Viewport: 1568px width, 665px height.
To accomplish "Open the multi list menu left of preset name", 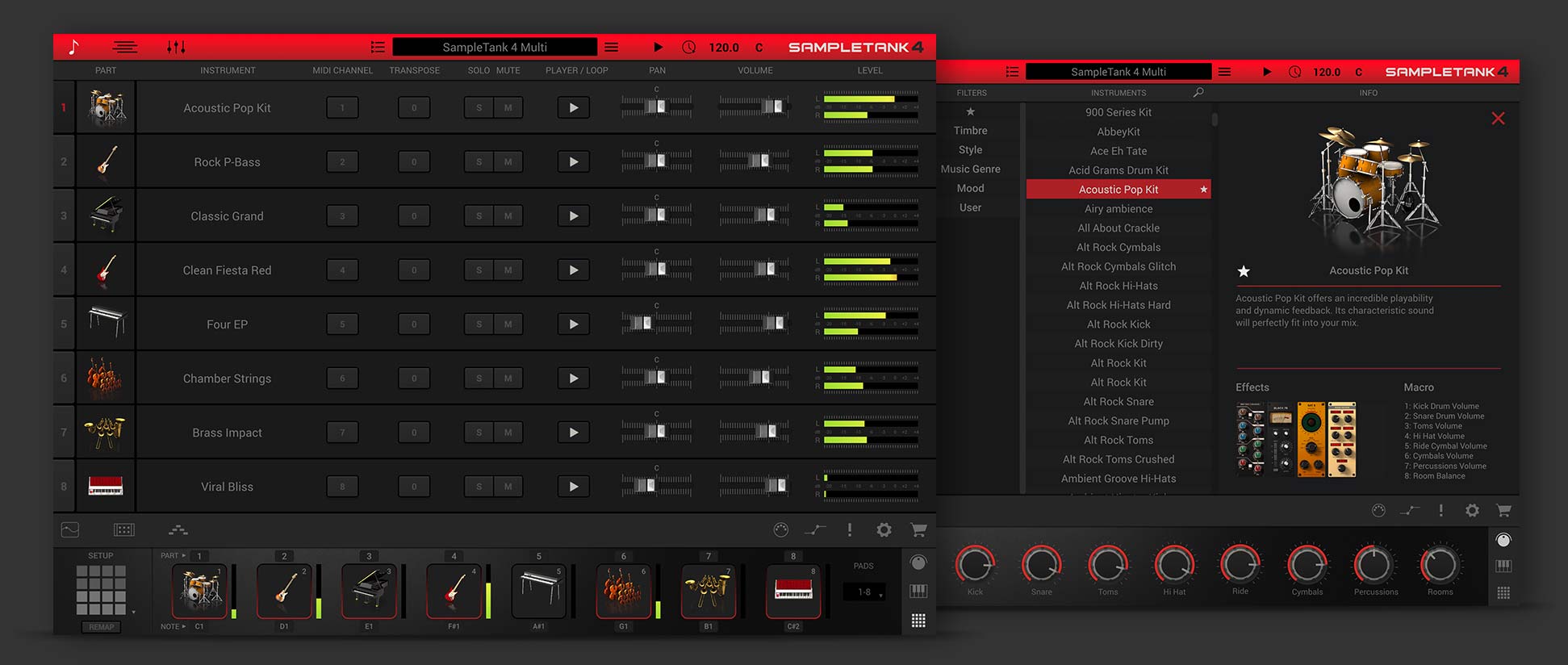I will pos(378,47).
